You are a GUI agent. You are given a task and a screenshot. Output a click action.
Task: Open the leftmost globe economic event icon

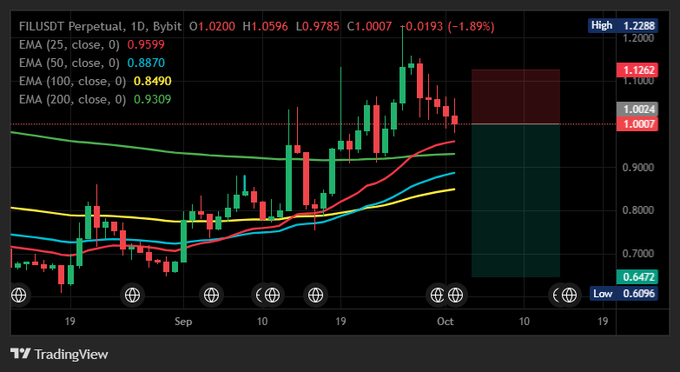tap(19, 295)
